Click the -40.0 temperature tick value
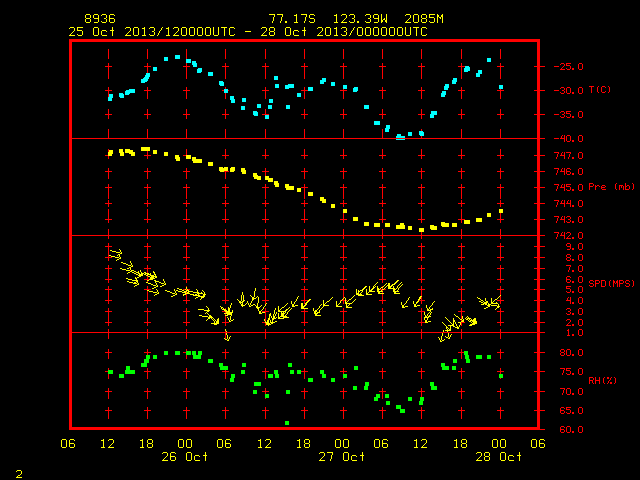The height and width of the screenshot is (480, 640). pyautogui.click(x=568, y=139)
